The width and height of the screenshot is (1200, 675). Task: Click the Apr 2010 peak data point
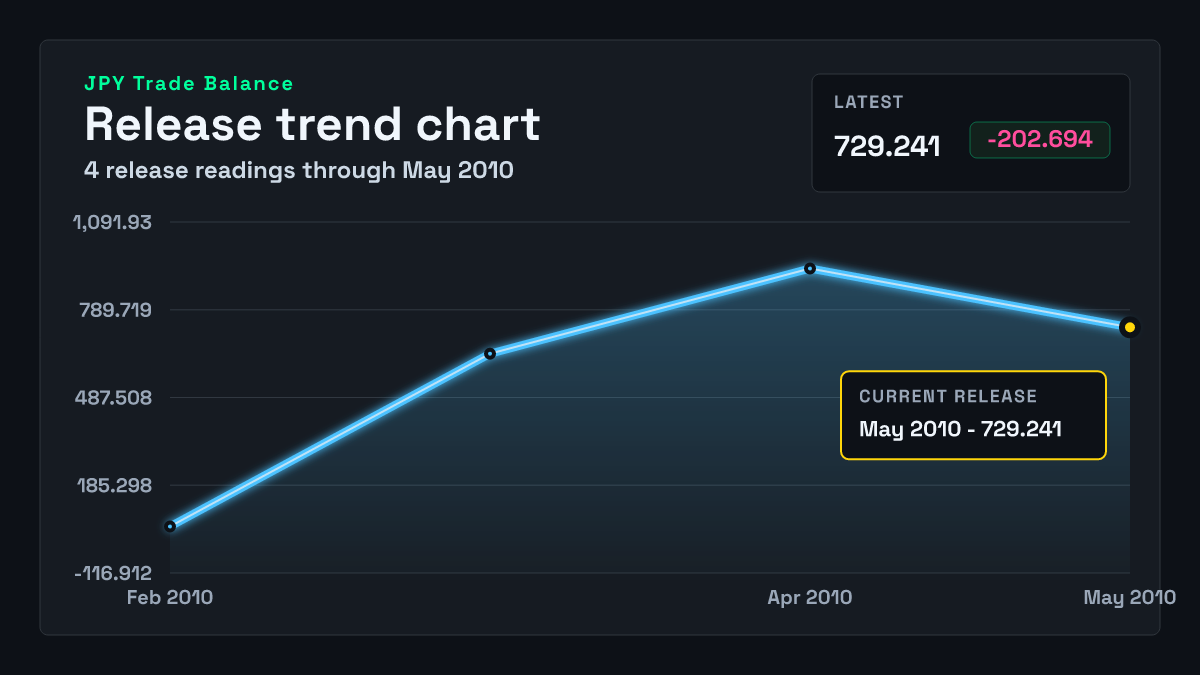810,268
